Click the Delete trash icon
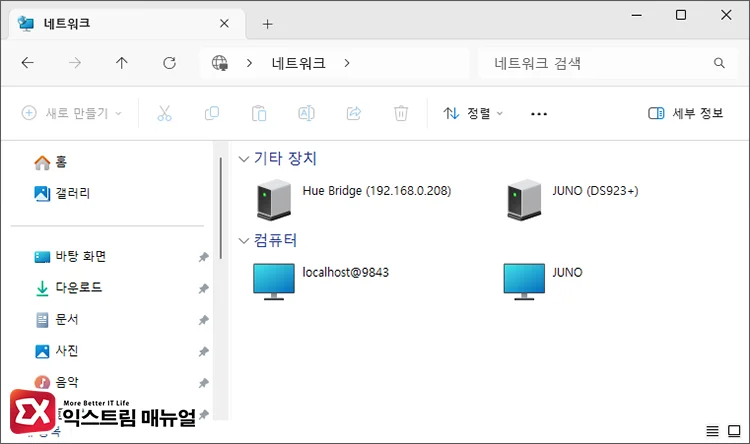The width and height of the screenshot is (750, 444). [401, 113]
